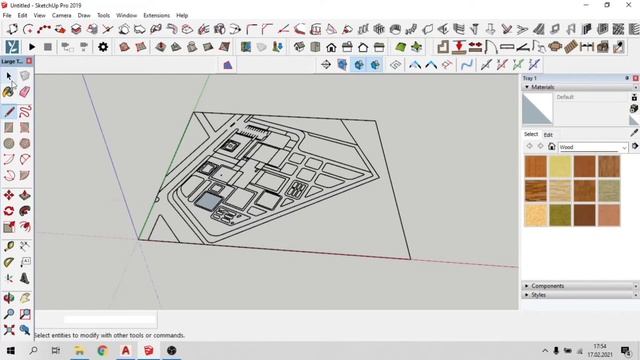The width and height of the screenshot is (640, 360).
Task: Pick the Scale tool
Action: 9,227
